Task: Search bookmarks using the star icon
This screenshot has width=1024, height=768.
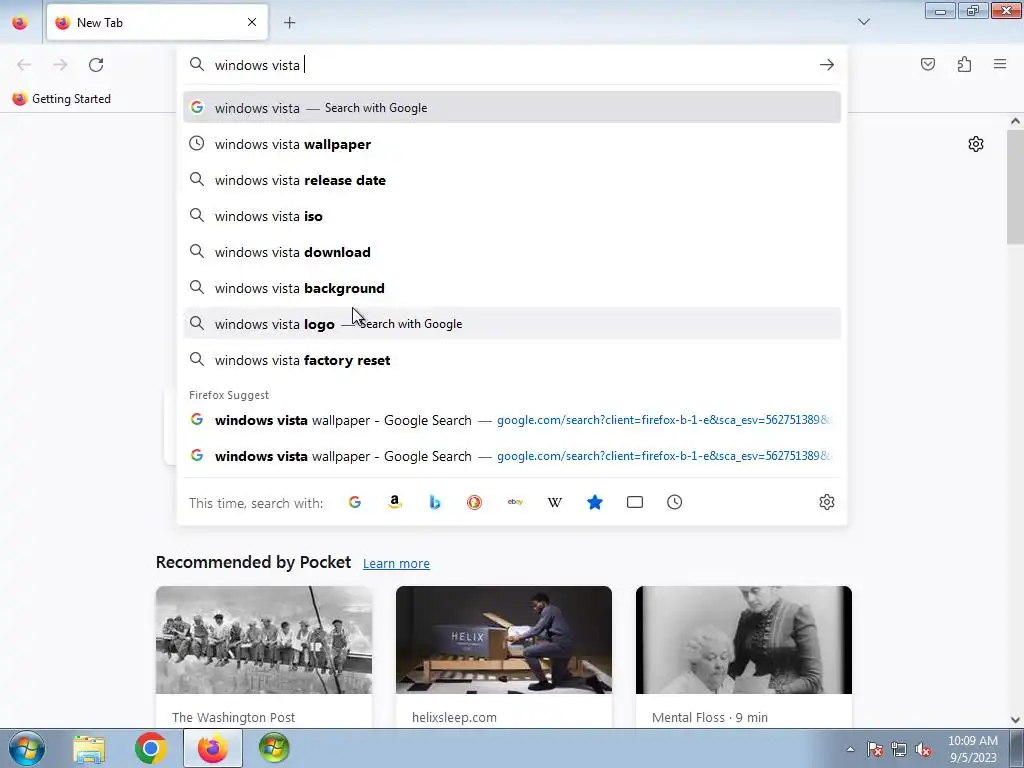Action: pyautogui.click(x=595, y=502)
